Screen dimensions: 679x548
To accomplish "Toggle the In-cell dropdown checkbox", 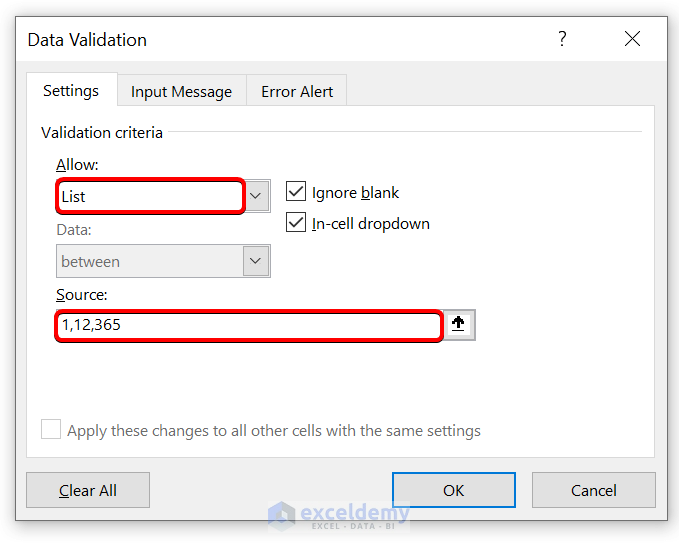I will 296,223.
